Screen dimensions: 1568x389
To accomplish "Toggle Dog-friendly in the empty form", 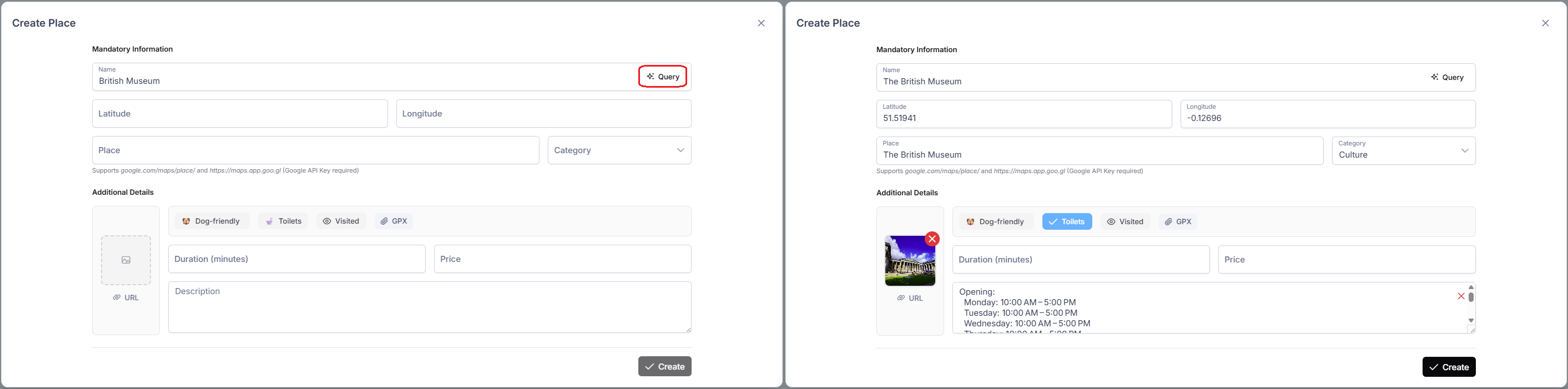I will click(x=212, y=221).
